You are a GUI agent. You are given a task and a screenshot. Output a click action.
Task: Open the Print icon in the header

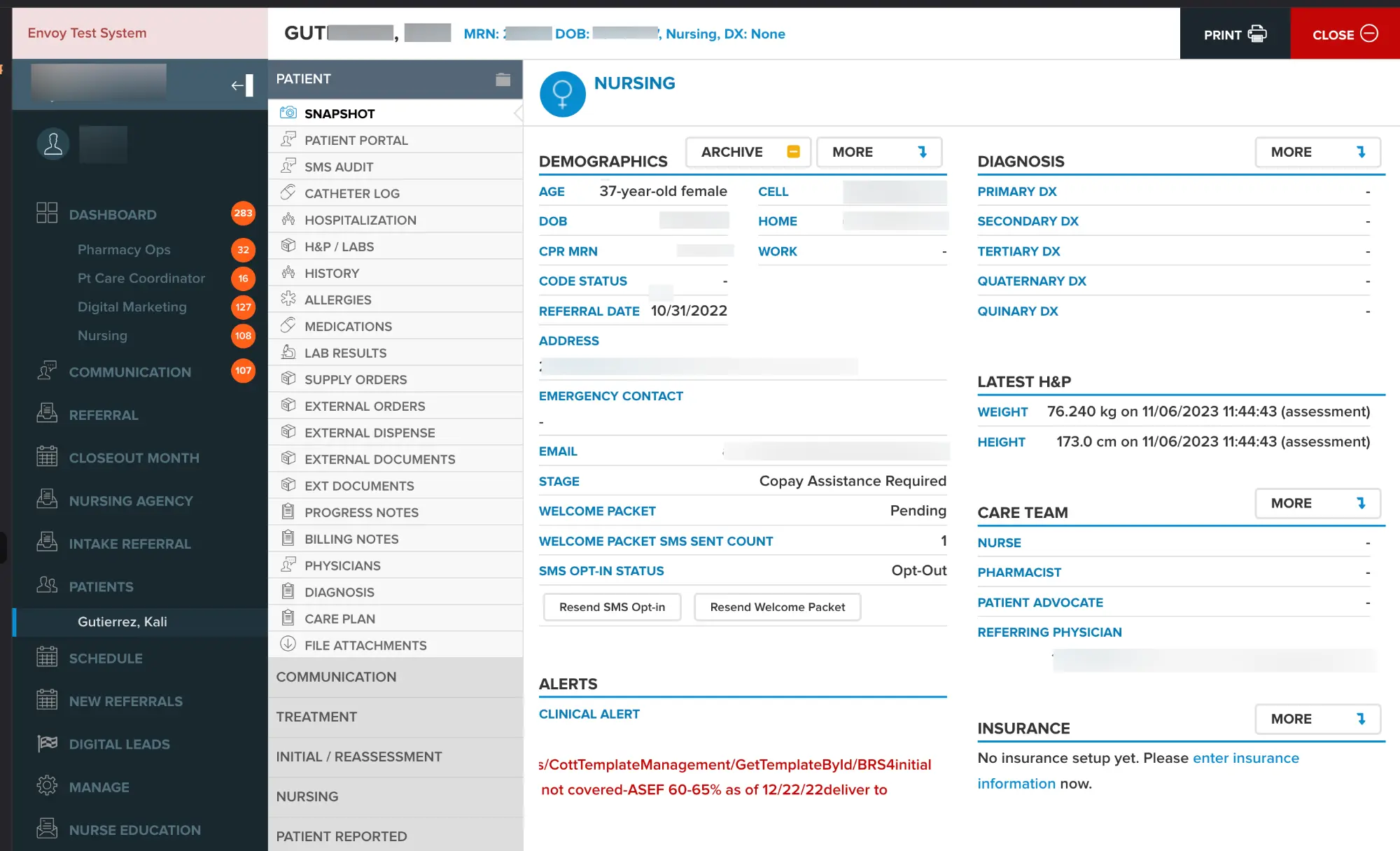(1257, 33)
